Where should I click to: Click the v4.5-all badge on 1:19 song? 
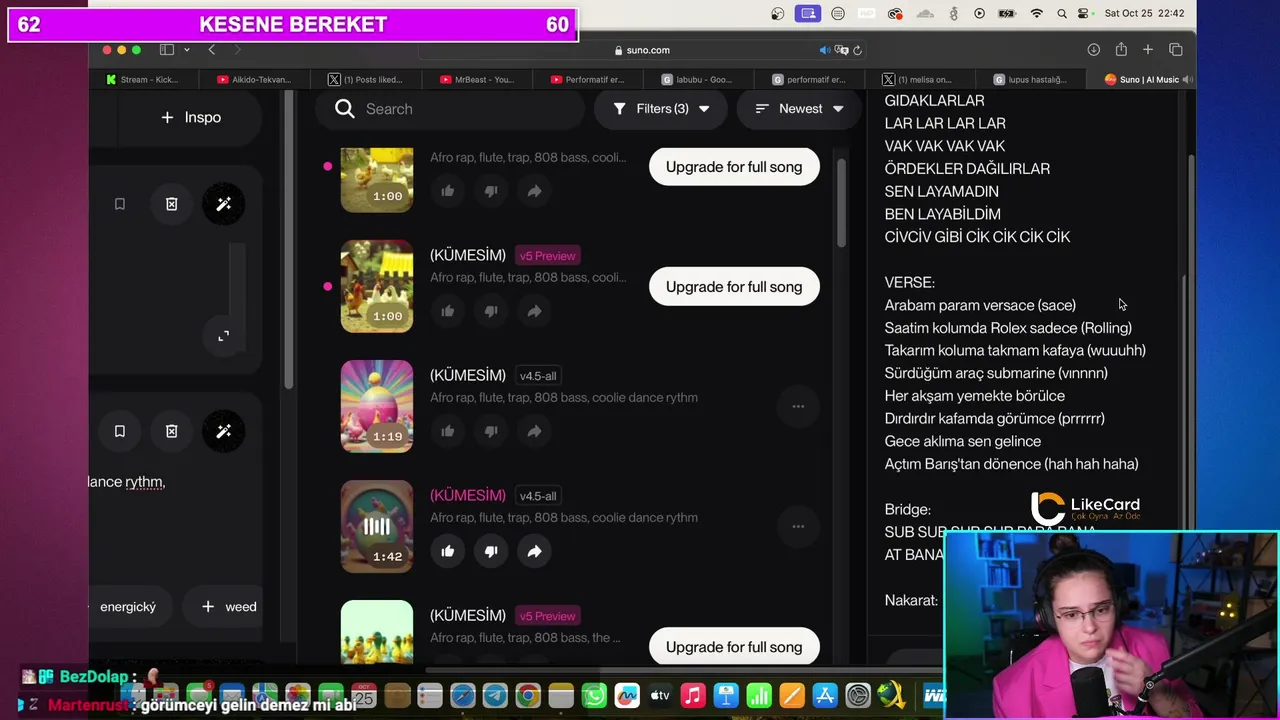(538, 376)
